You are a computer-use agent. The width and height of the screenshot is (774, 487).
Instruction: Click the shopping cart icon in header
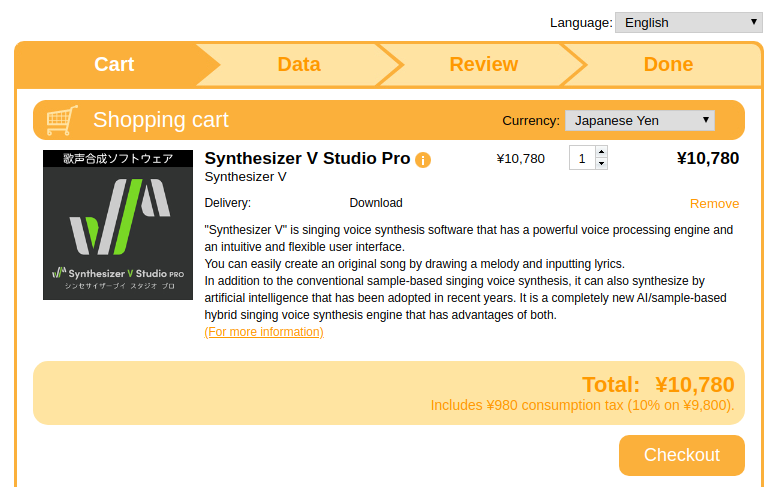tap(62, 120)
